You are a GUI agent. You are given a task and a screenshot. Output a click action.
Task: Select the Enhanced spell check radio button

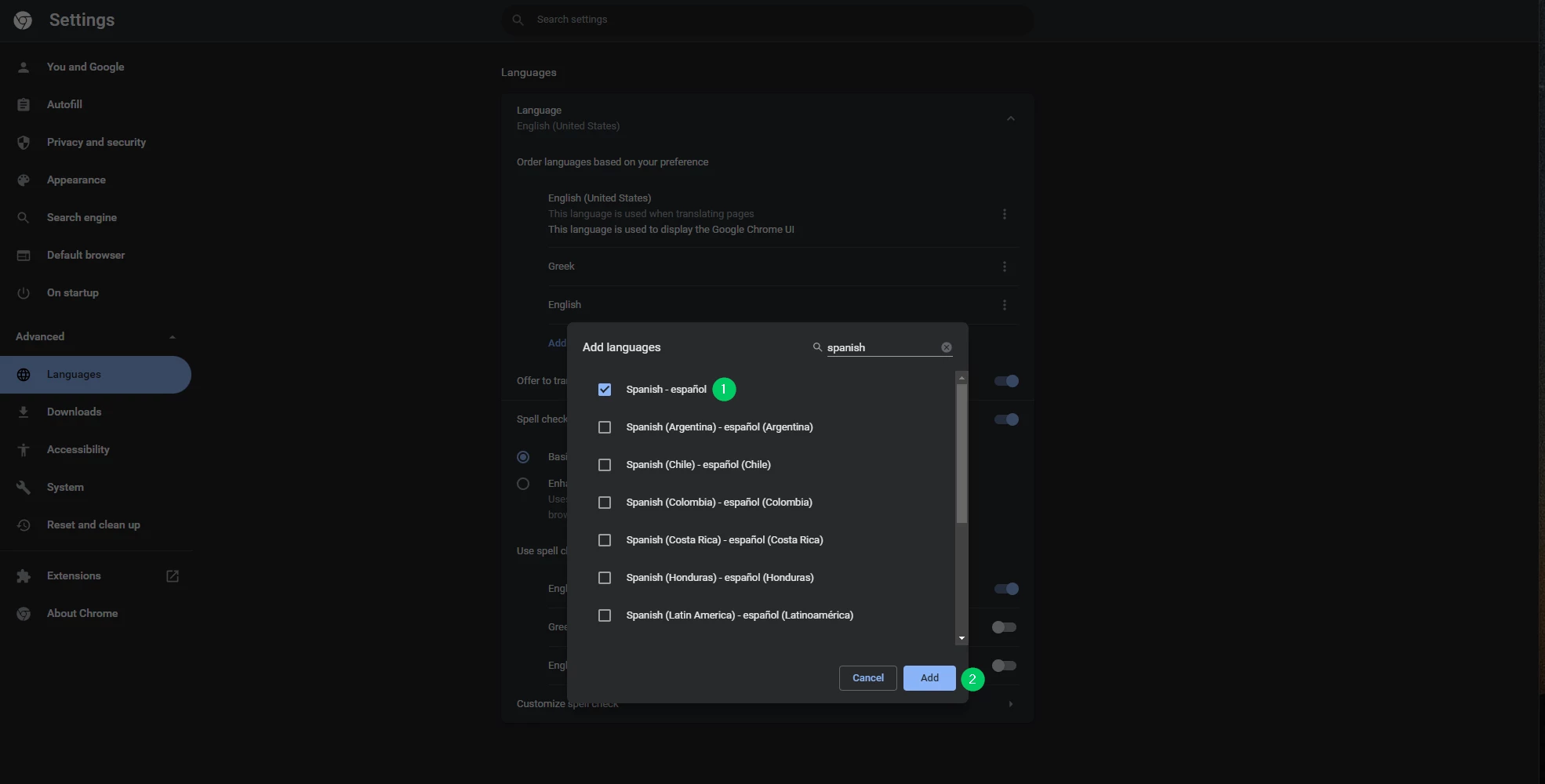pyautogui.click(x=523, y=484)
